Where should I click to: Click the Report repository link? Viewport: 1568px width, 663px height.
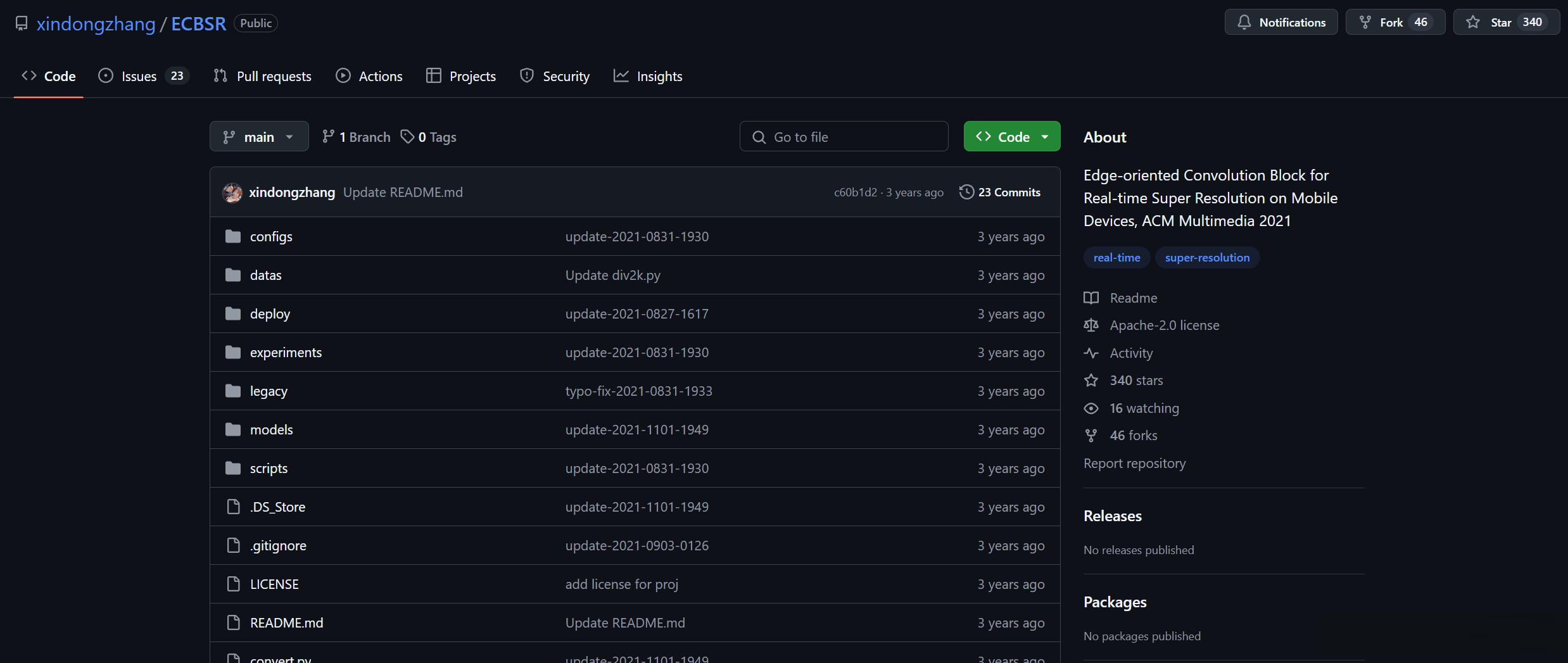tap(1134, 464)
